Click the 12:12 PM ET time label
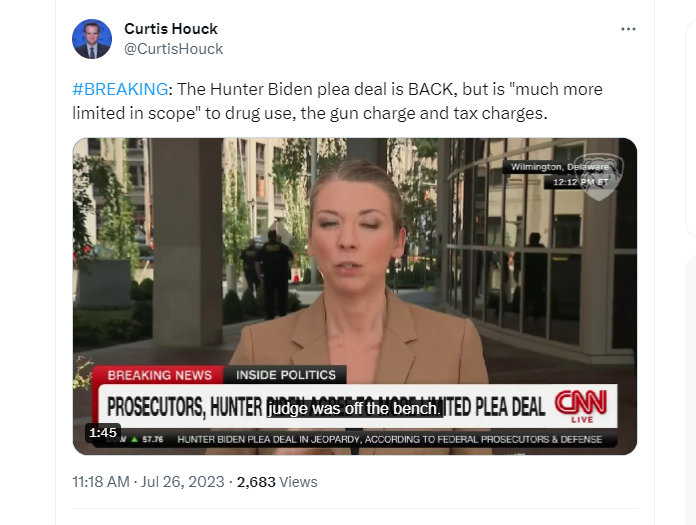This screenshot has height=525, width=696. (x=580, y=182)
